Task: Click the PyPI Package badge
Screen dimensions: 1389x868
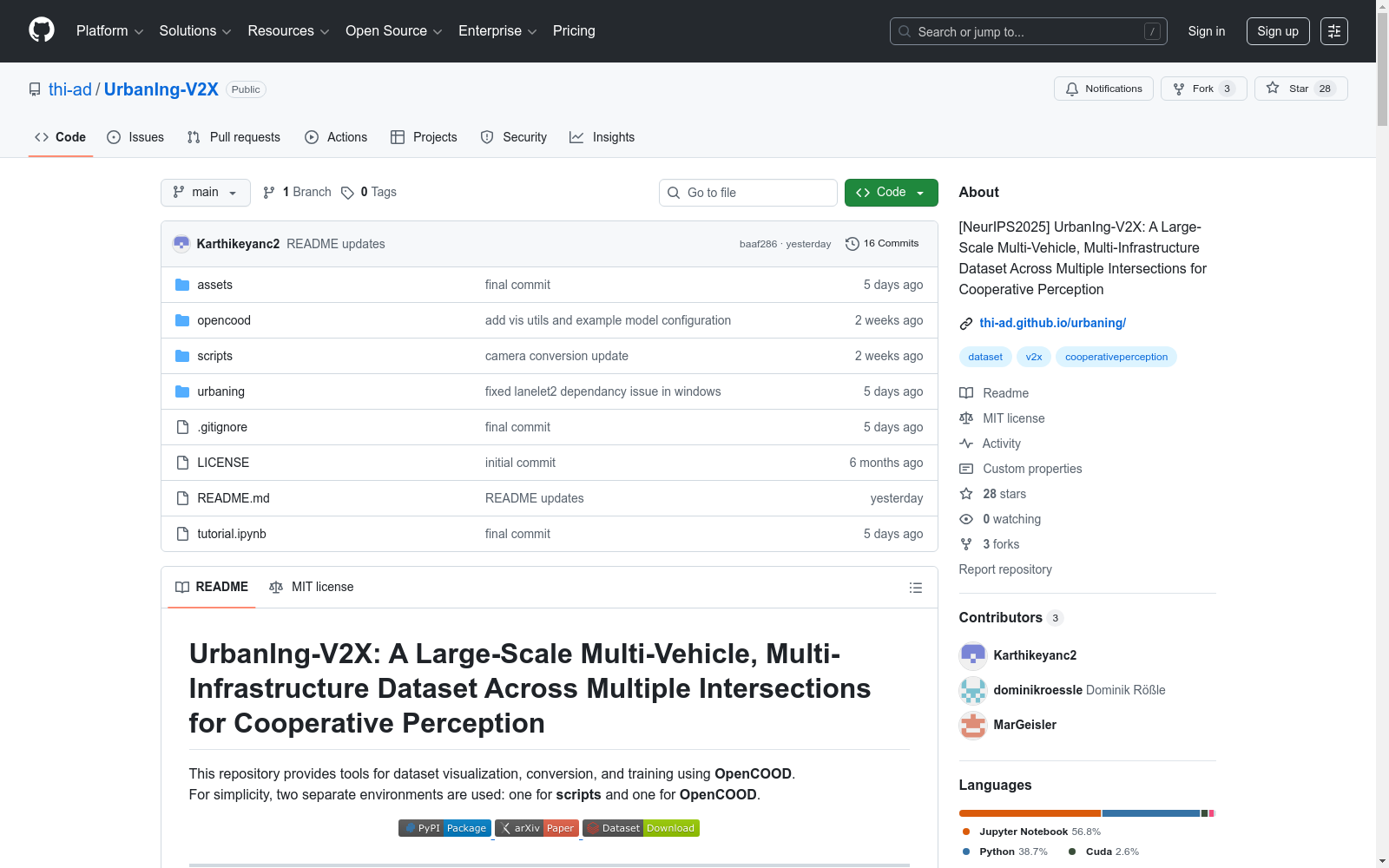Action: click(444, 828)
